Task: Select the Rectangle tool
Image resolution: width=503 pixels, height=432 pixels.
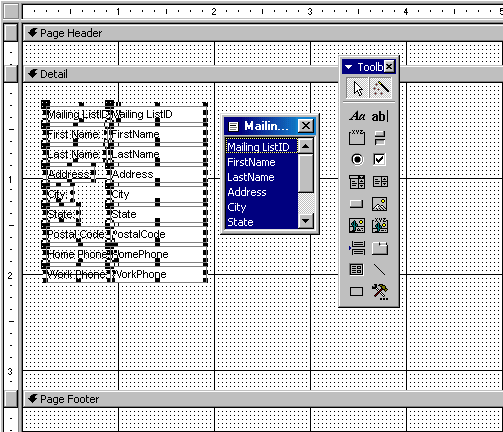Action: [356, 292]
